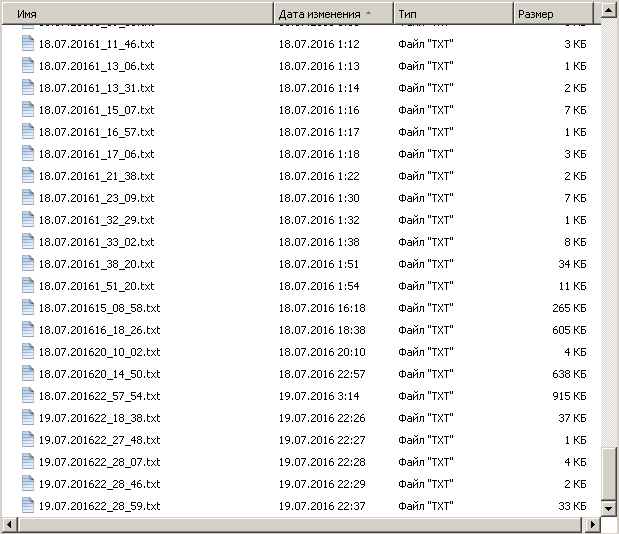Click the vertical scrollbar thumb
The width and height of the screenshot is (619, 534).
608,474
